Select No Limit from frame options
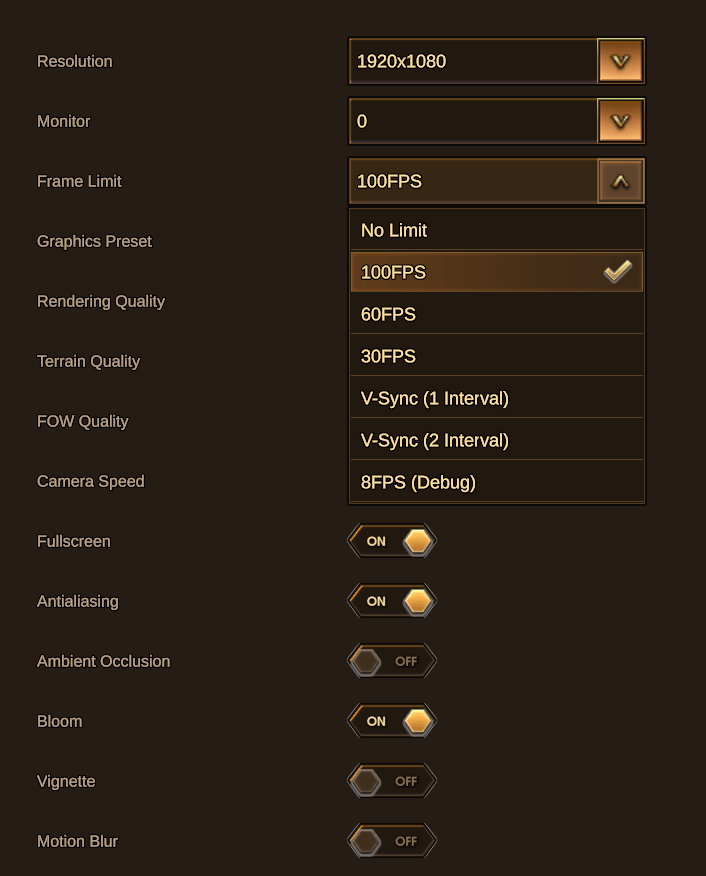The height and width of the screenshot is (876, 706). (496, 230)
